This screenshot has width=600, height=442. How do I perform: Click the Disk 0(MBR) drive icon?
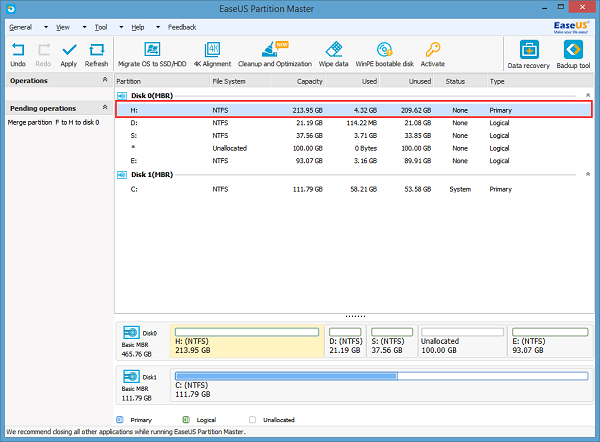122,96
